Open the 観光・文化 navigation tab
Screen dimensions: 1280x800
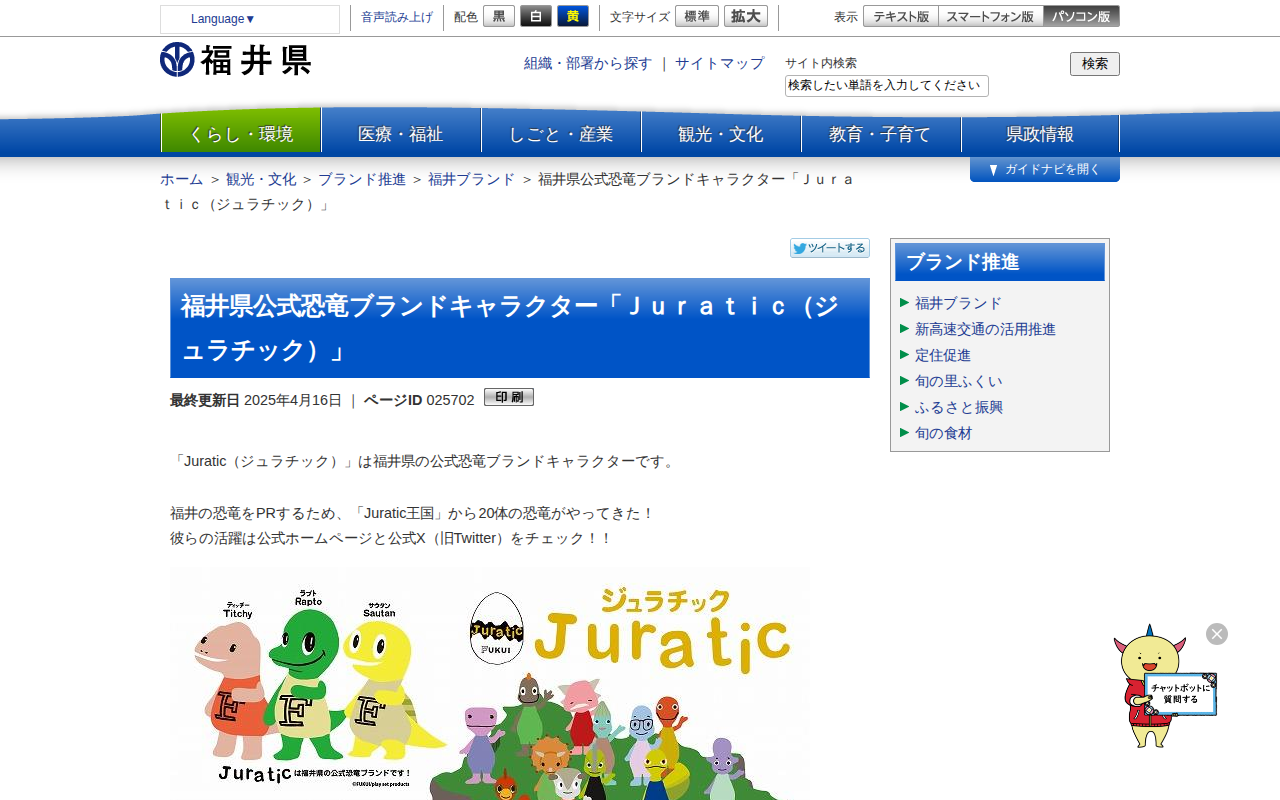coord(721,133)
